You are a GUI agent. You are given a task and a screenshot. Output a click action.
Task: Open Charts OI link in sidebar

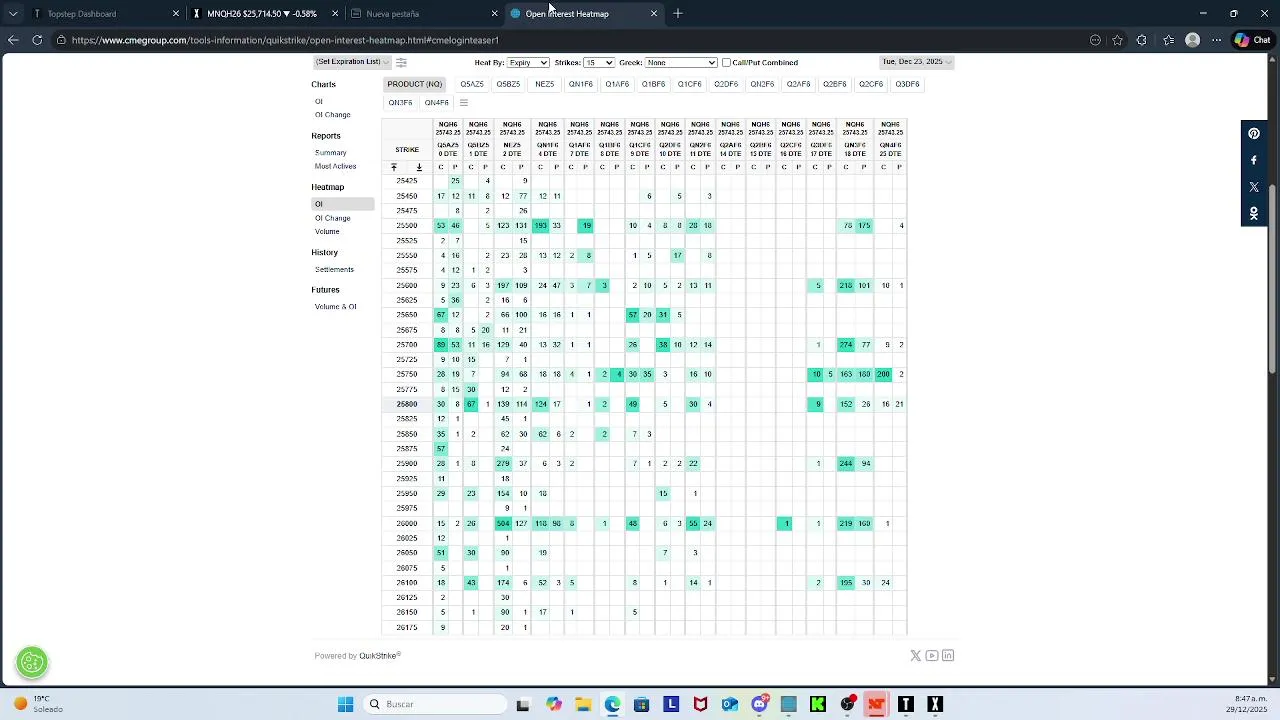[x=319, y=101]
